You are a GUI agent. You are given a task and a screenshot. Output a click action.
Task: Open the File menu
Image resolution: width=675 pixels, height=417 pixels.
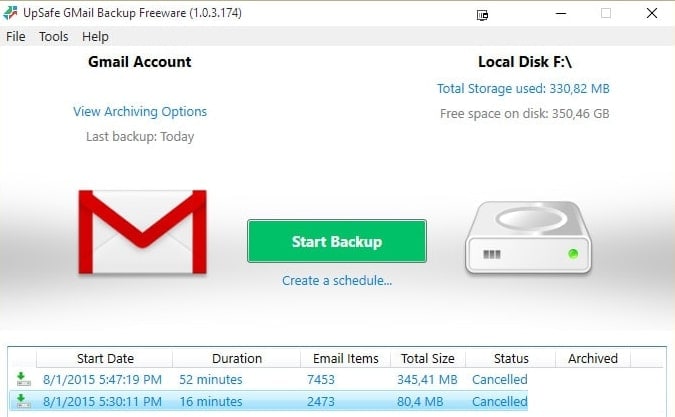click(16, 36)
